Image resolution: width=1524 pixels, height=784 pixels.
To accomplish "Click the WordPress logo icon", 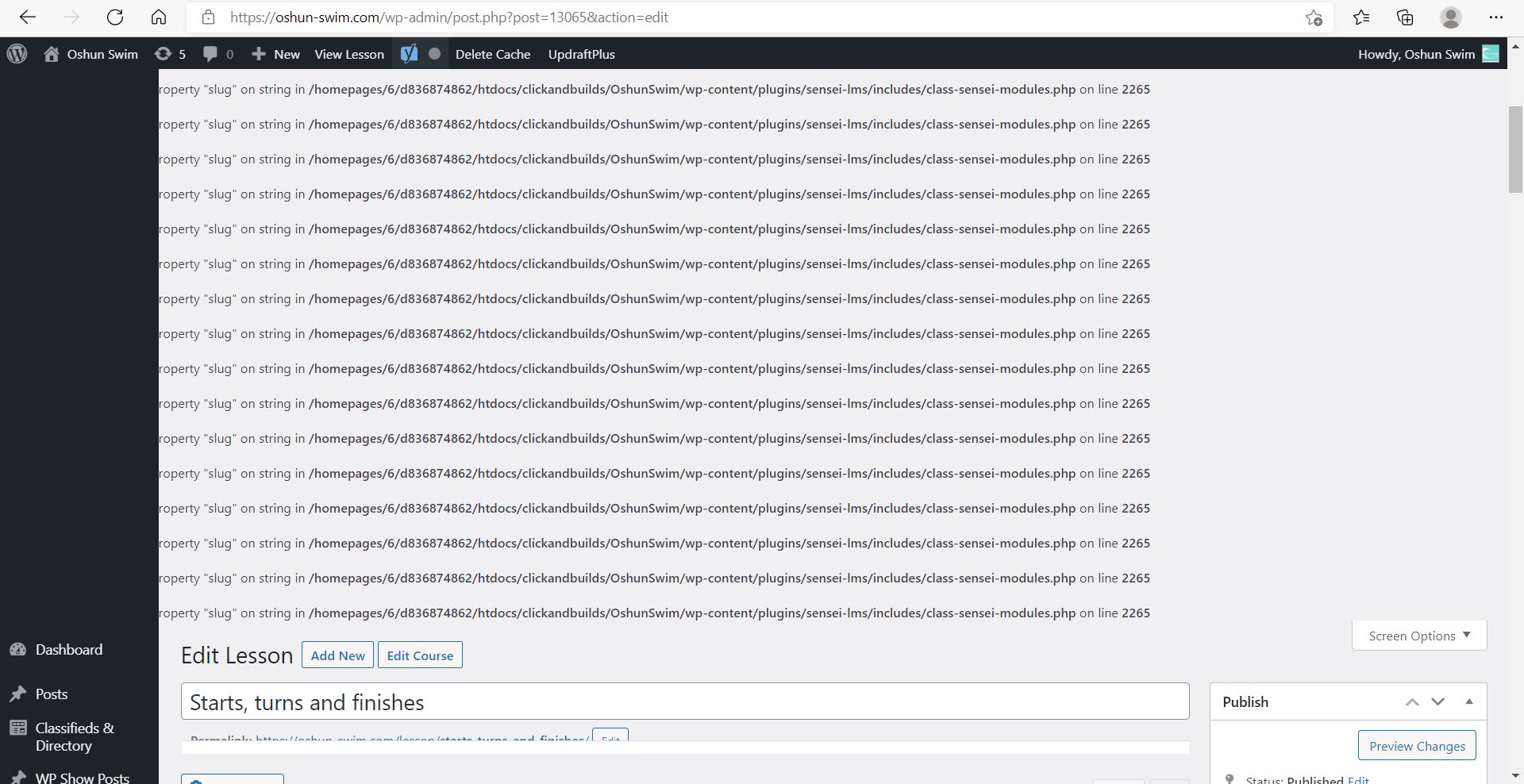I will tap(17, 54).
